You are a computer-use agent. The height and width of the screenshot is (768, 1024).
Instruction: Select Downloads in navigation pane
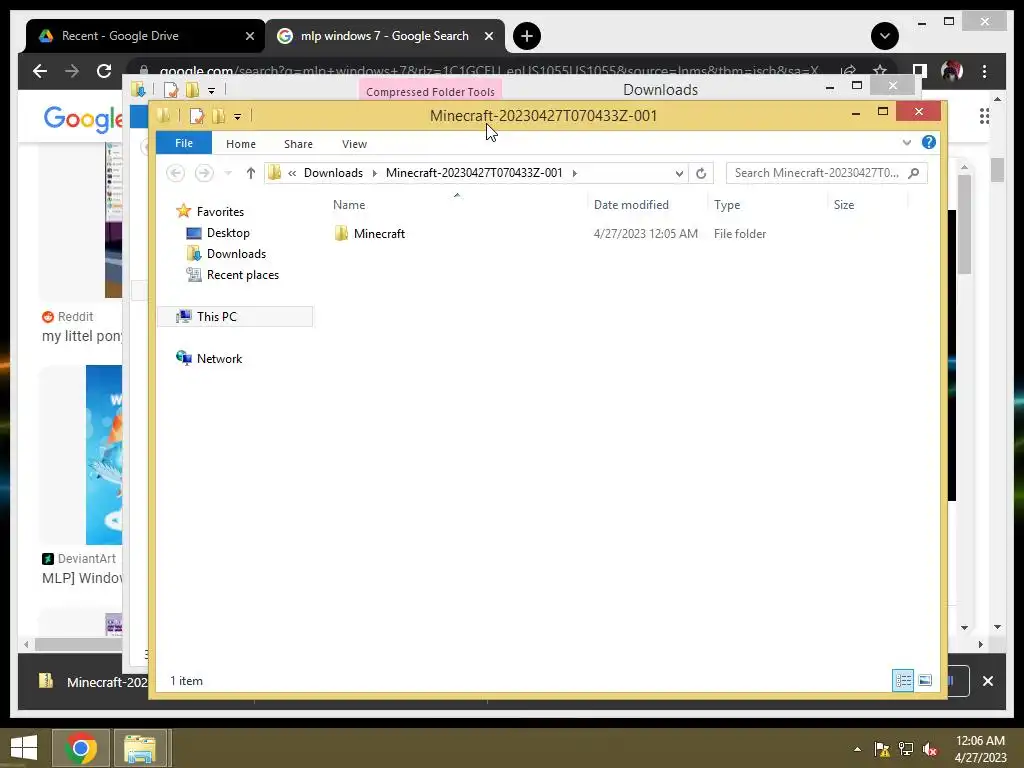pyautogui.click(x=236, y=253)
